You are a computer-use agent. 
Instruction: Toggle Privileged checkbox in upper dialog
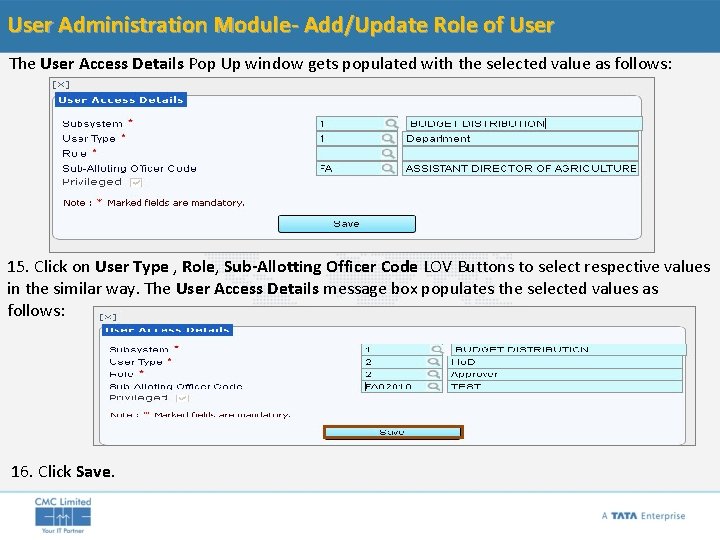pos(136,183)
